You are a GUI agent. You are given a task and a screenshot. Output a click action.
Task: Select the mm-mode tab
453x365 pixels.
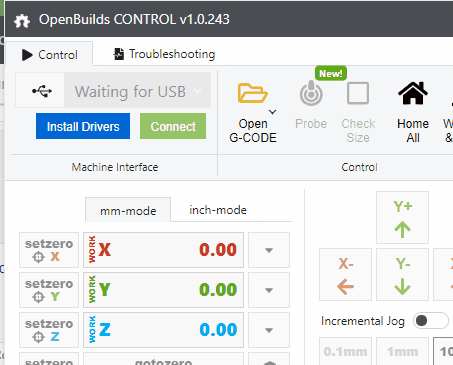pyautogui.click(x=128, y=210)
